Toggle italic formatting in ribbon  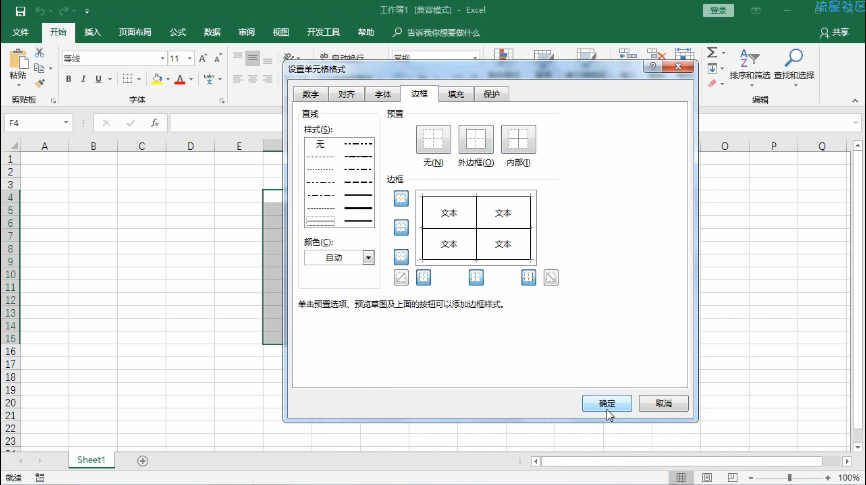coord(83,79)
